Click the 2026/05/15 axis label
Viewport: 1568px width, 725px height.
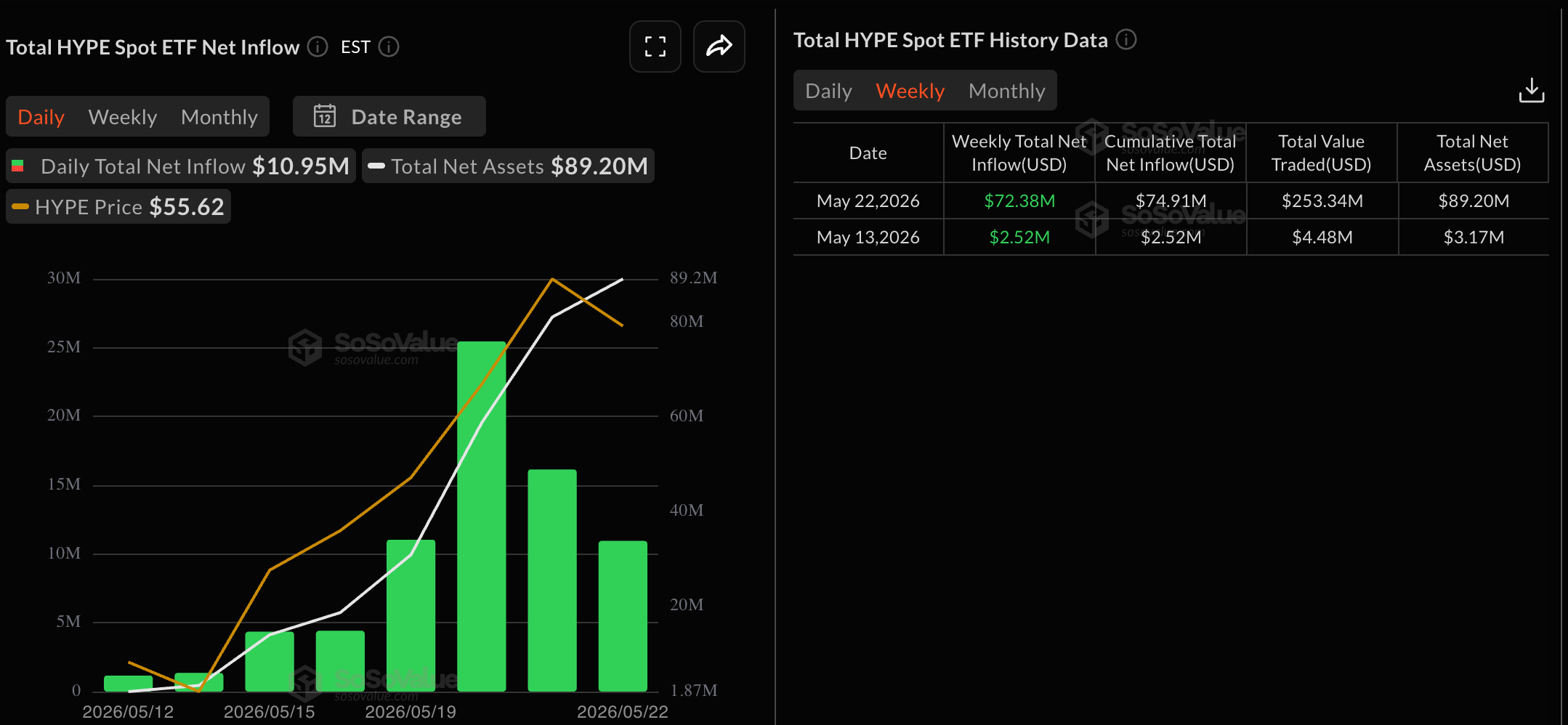tap(269, 711)
